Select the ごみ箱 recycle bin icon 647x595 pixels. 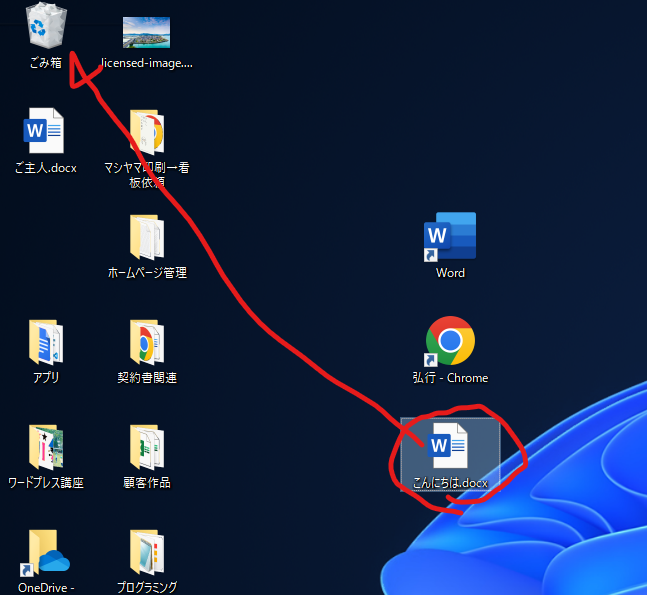click(x=46, y=26)
